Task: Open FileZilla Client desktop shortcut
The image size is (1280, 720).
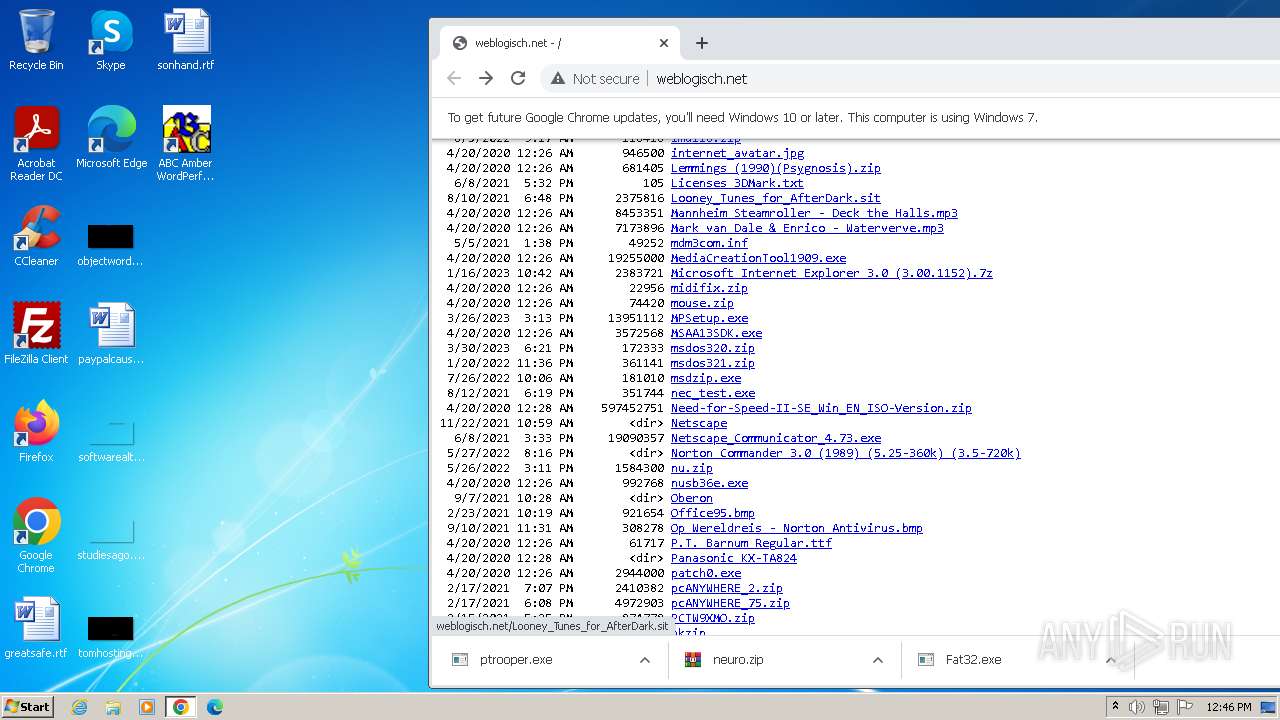Action: pyautogui.click(x=36, y=333)
